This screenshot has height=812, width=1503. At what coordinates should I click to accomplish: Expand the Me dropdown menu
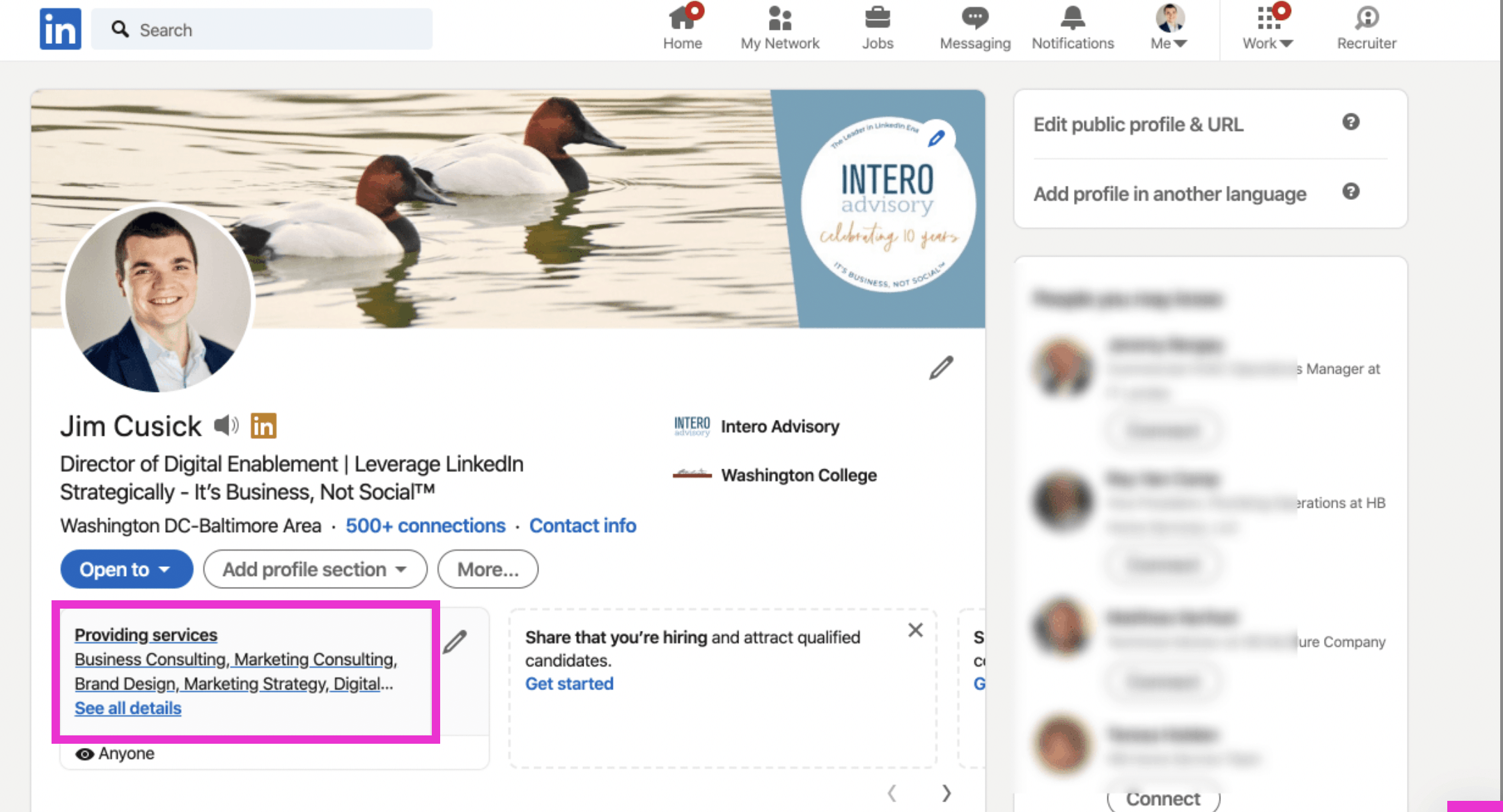point(1169,28)
